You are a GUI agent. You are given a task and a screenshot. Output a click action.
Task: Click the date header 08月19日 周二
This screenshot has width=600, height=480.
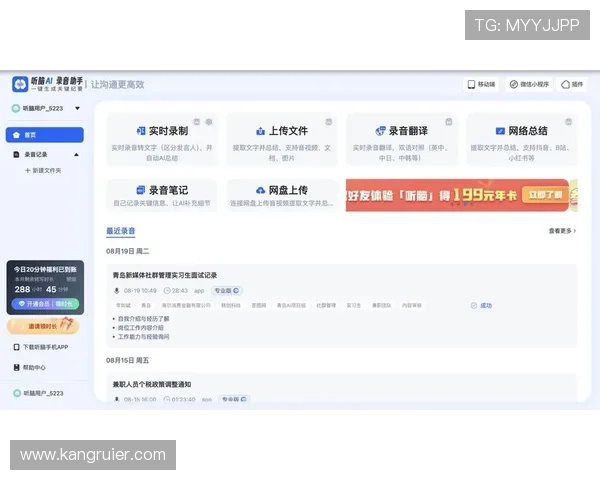coord(127,251)
